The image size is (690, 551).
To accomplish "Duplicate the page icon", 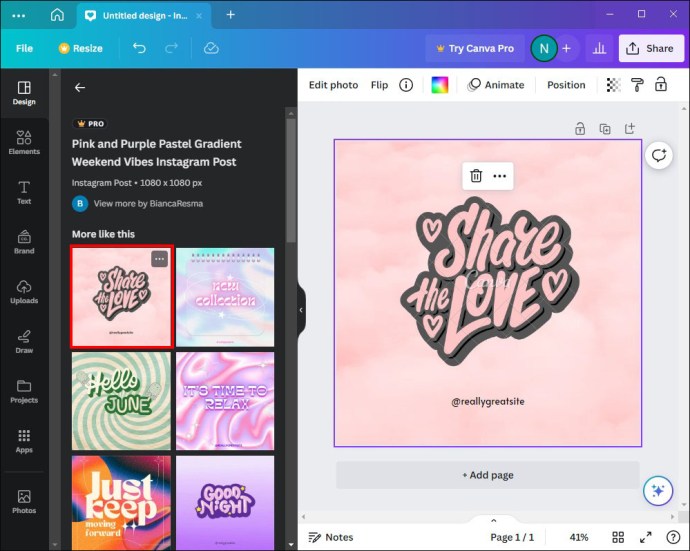I will [605, 129].
